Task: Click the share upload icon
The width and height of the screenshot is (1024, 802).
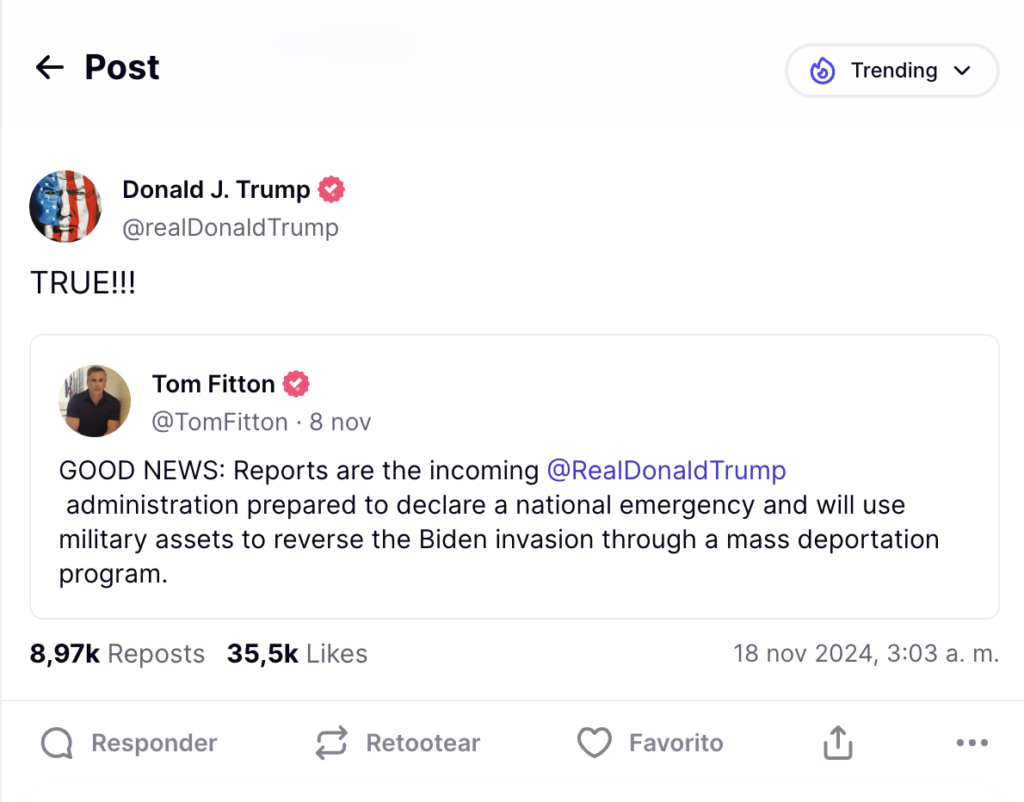Action: tap(837, 743)
